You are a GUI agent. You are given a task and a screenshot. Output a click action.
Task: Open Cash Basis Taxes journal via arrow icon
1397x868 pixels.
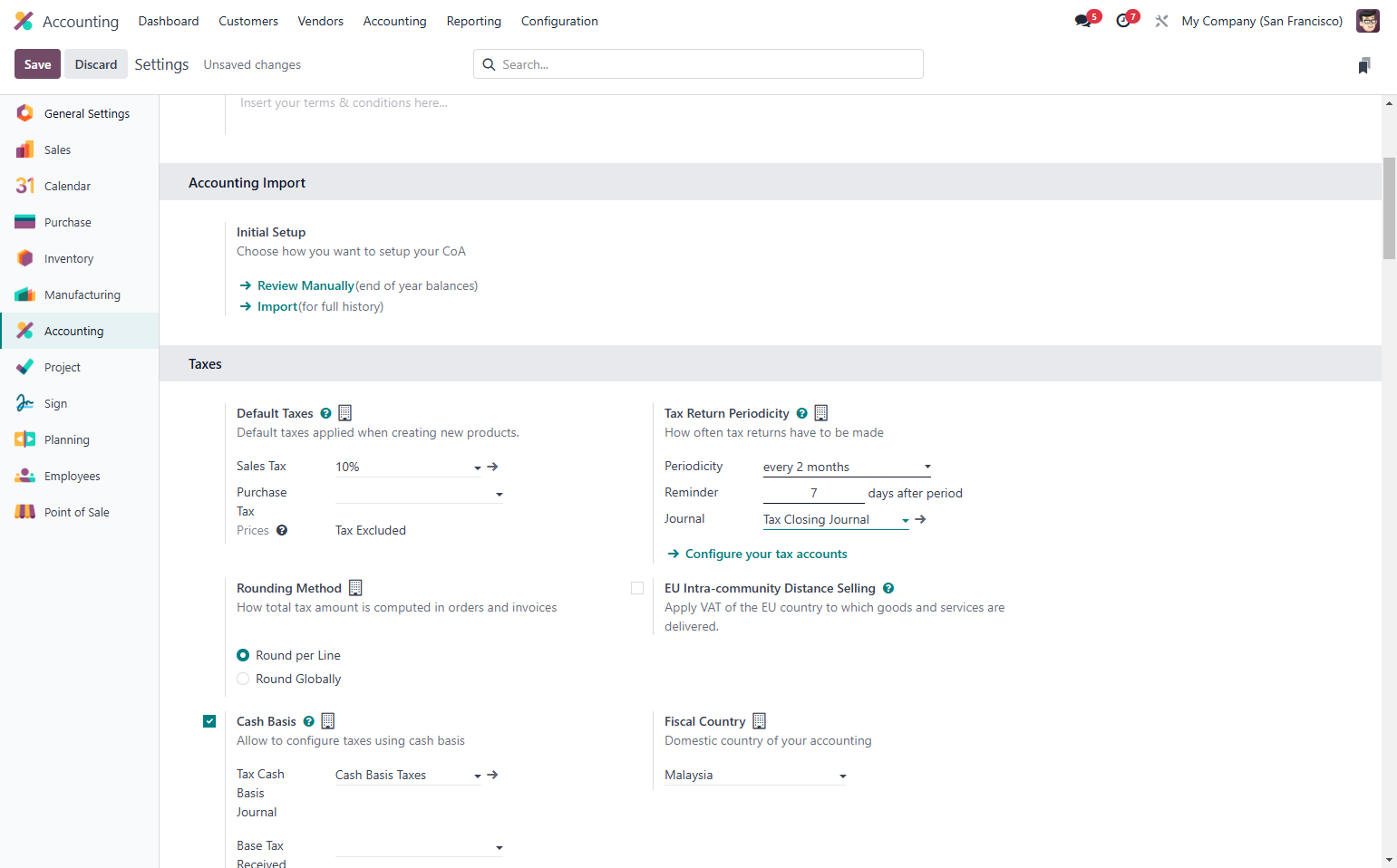pos(492,775)
